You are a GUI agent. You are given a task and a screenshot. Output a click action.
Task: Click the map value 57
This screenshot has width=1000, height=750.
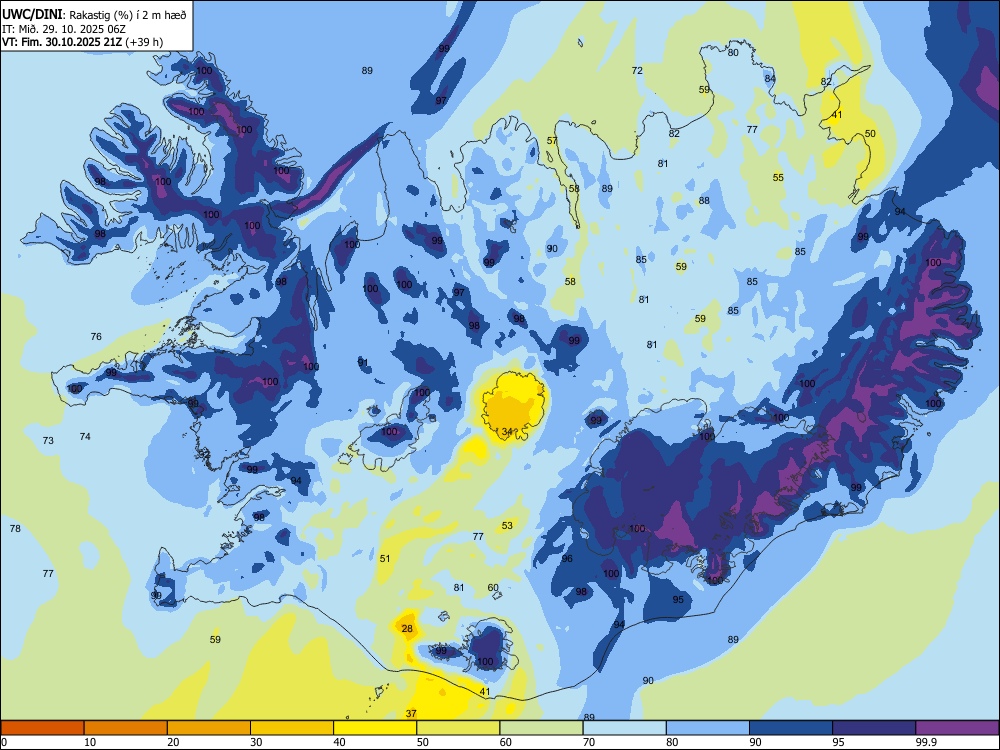tap(552, 140)
